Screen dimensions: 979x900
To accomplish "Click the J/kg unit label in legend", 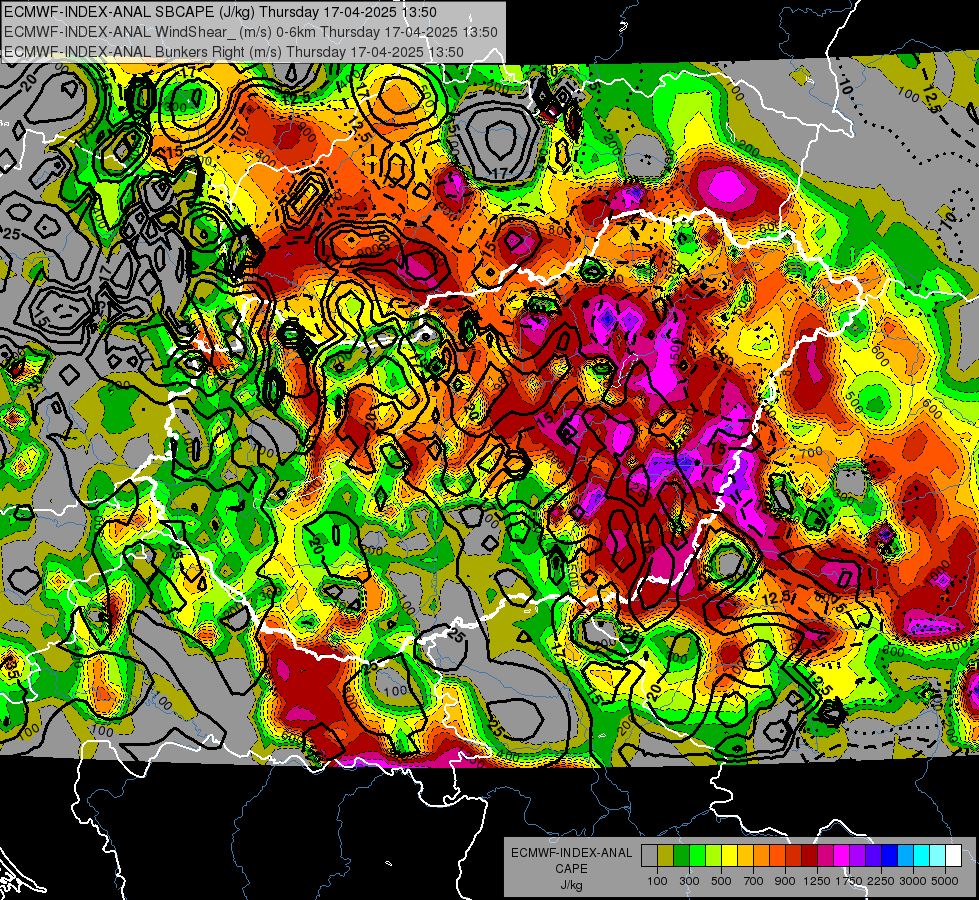I will (571, 885).
